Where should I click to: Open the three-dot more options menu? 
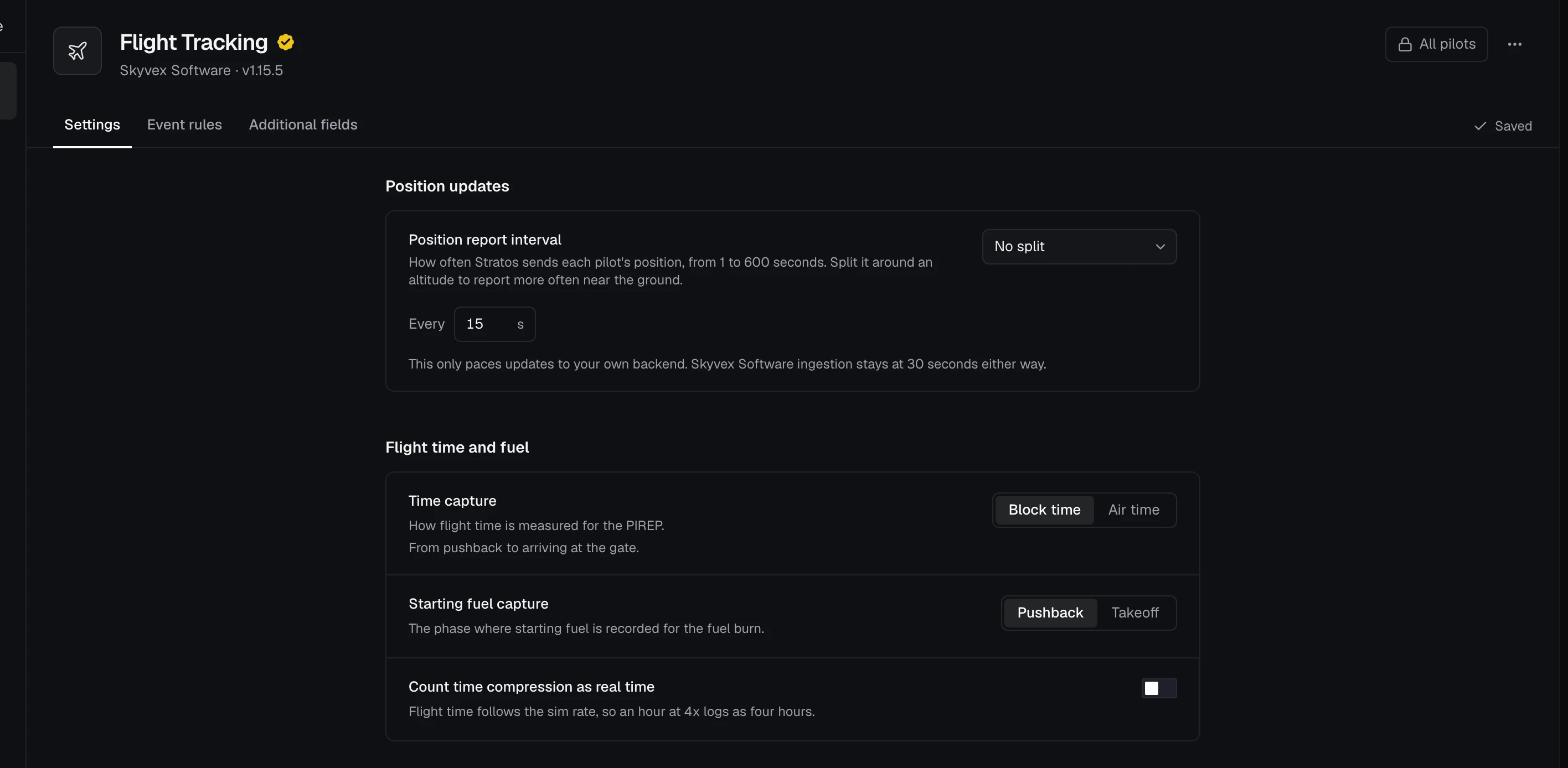pyautogui.click(x=1514, y=44)
